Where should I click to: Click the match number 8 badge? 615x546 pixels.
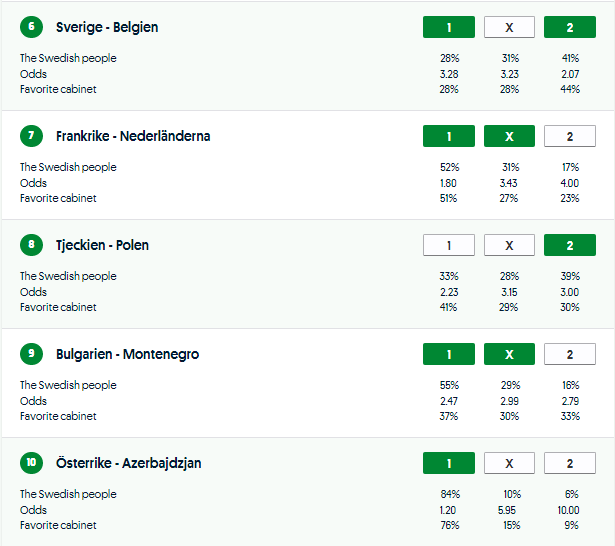click(x=31, y=245)
